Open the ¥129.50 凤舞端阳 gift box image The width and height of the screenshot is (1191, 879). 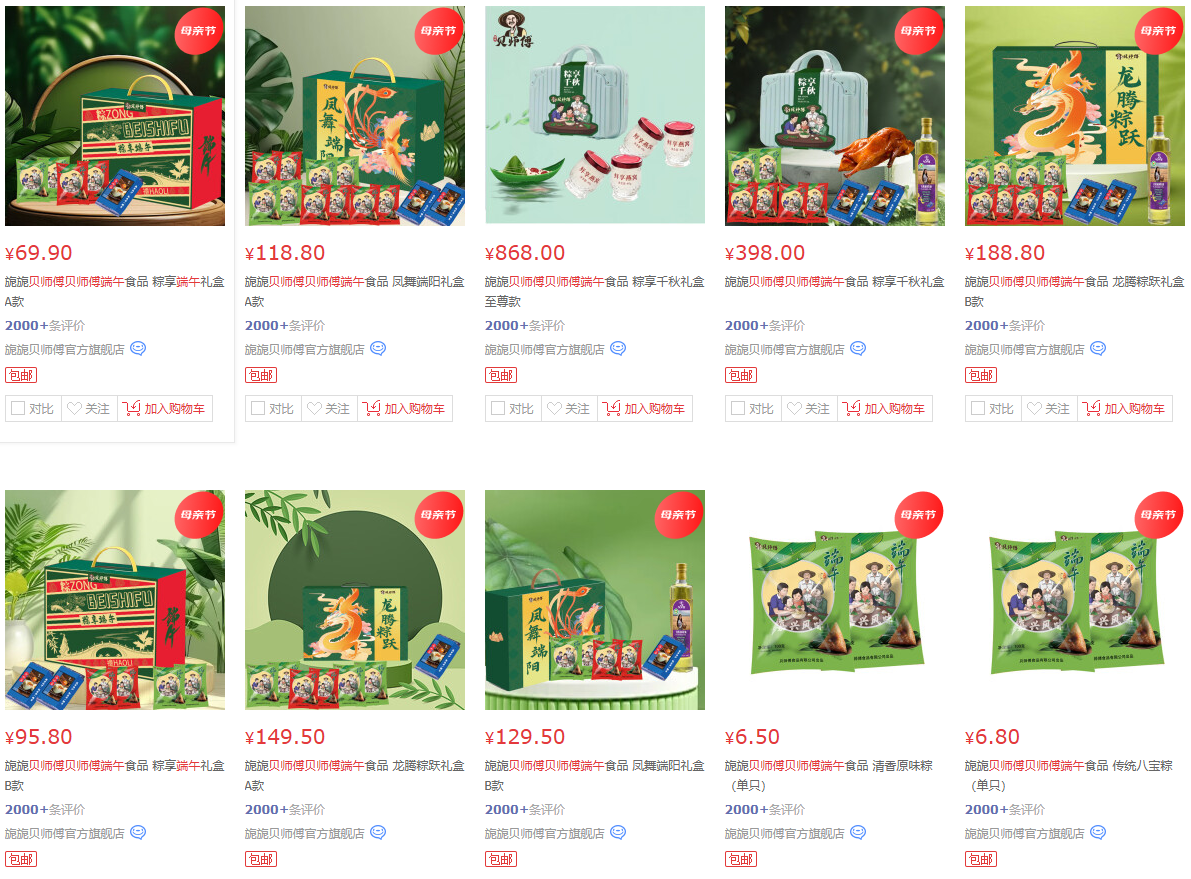pos(595,600)
